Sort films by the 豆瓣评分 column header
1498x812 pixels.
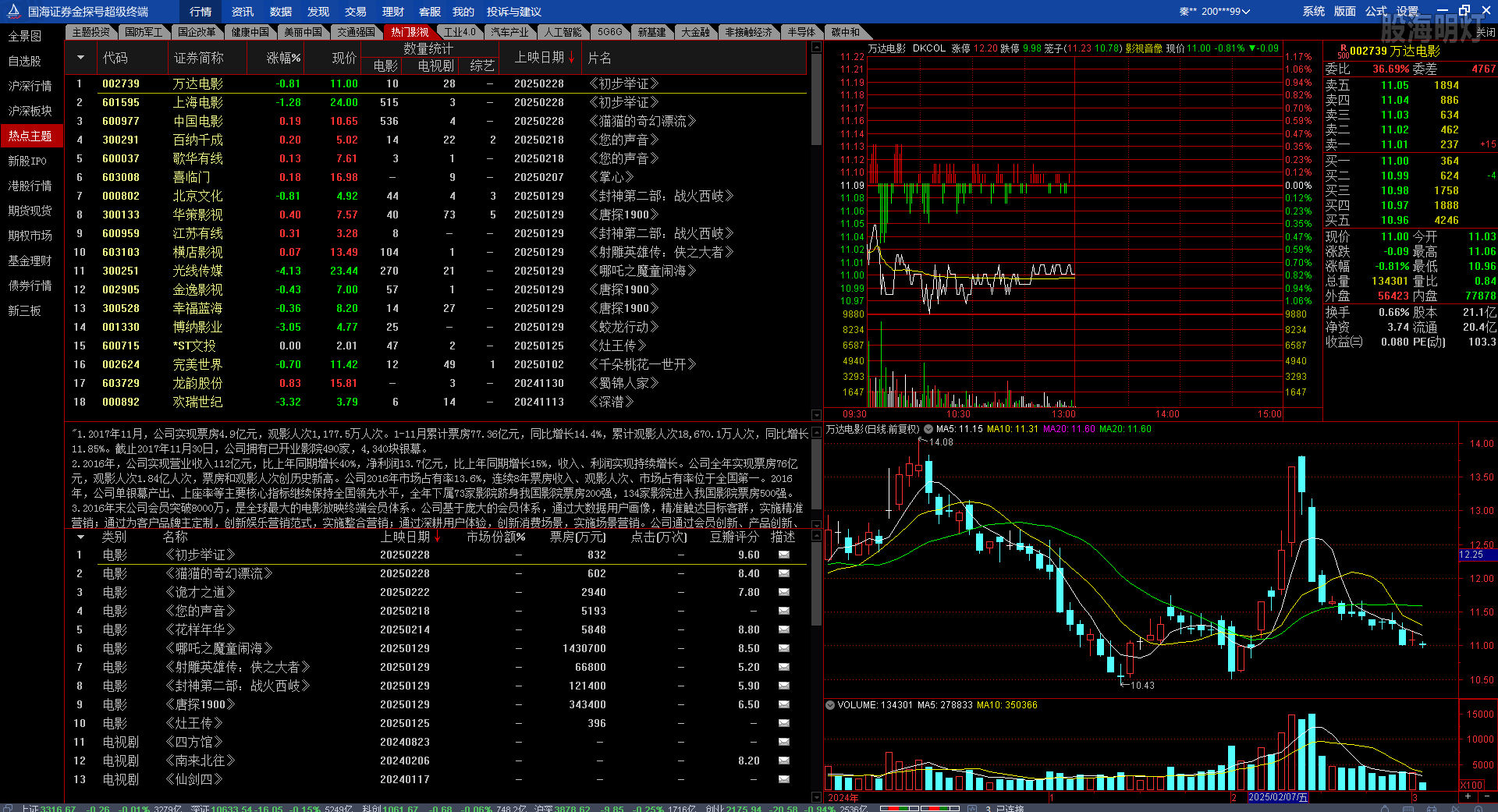[x=733, y=537]
